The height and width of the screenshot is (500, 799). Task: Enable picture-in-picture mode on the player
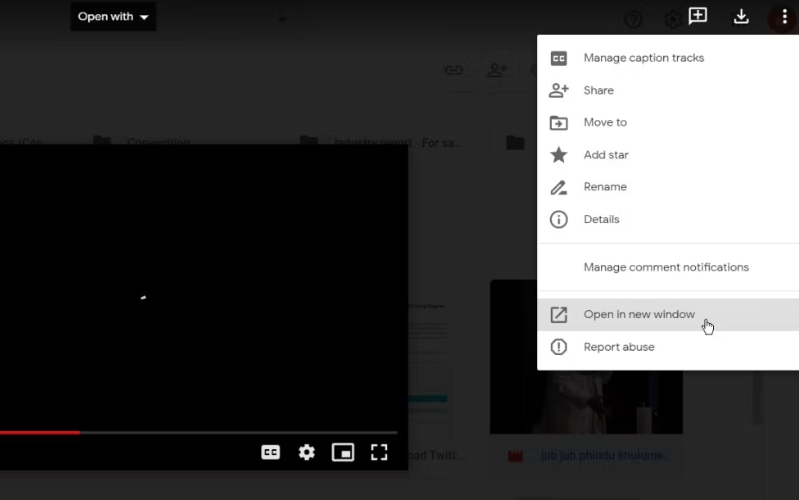[343, 452]
